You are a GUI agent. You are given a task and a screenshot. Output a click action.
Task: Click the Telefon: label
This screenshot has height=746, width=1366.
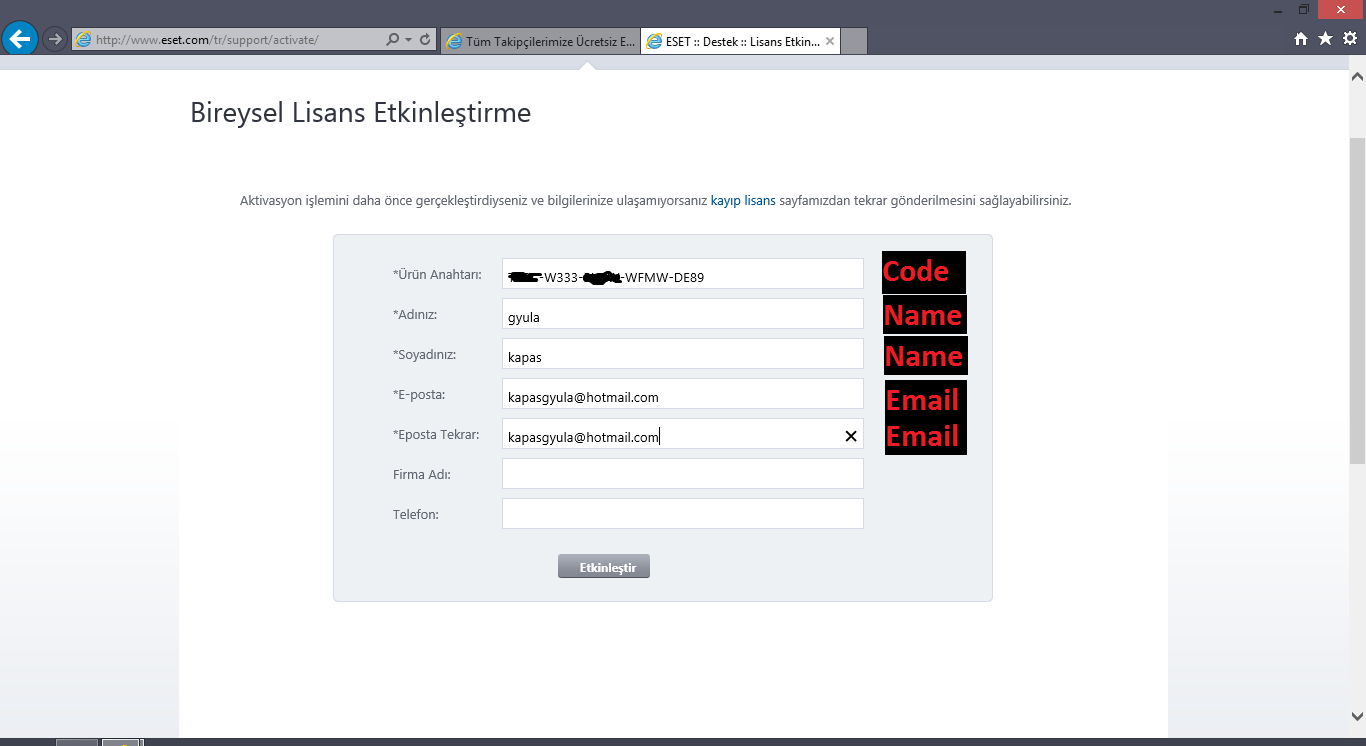[416, 514]
